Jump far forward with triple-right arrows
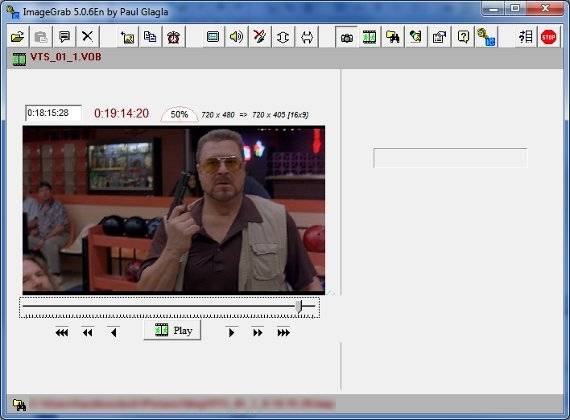Image resolution: width=570 pixels, height=420 pixels. [284, 332]
